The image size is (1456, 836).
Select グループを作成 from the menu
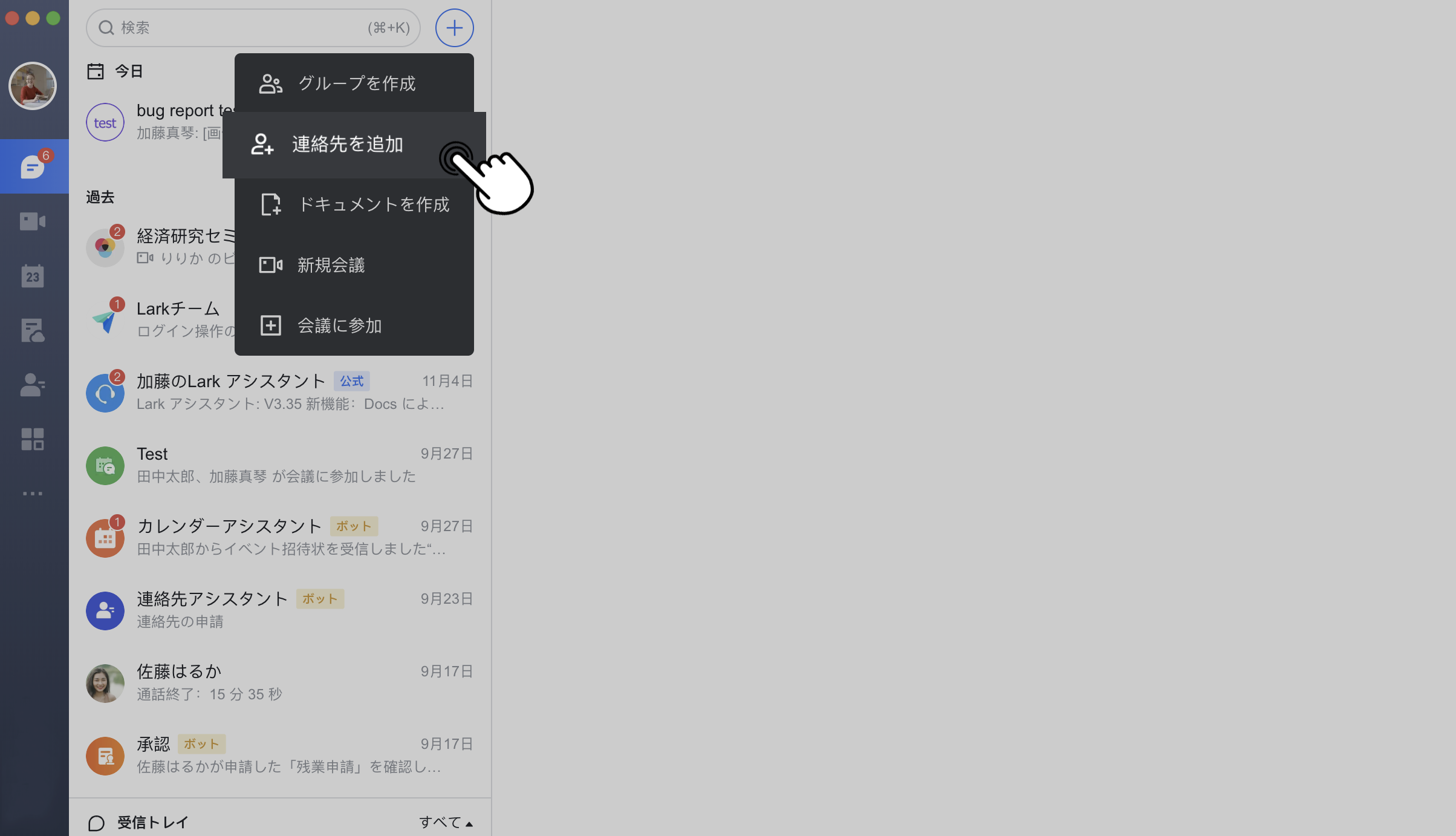tap(356, 83)
